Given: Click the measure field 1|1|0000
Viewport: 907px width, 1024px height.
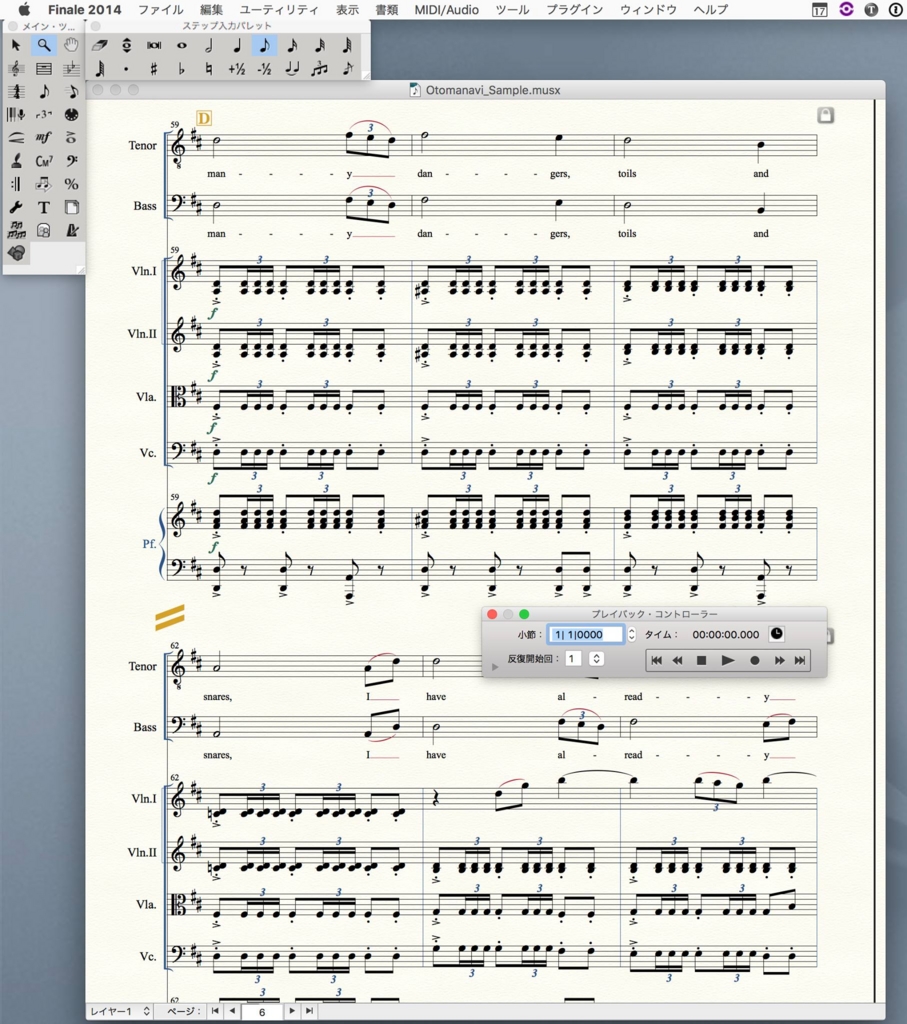Looking at the screenshot, I should [586, 634].
